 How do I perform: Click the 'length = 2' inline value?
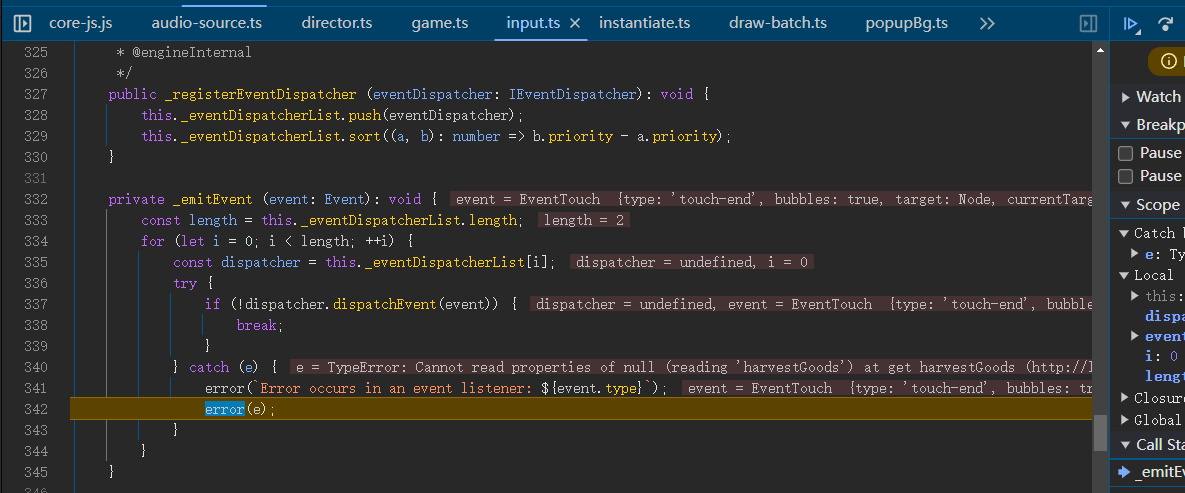pyautogui.click(x=584, y=220)
